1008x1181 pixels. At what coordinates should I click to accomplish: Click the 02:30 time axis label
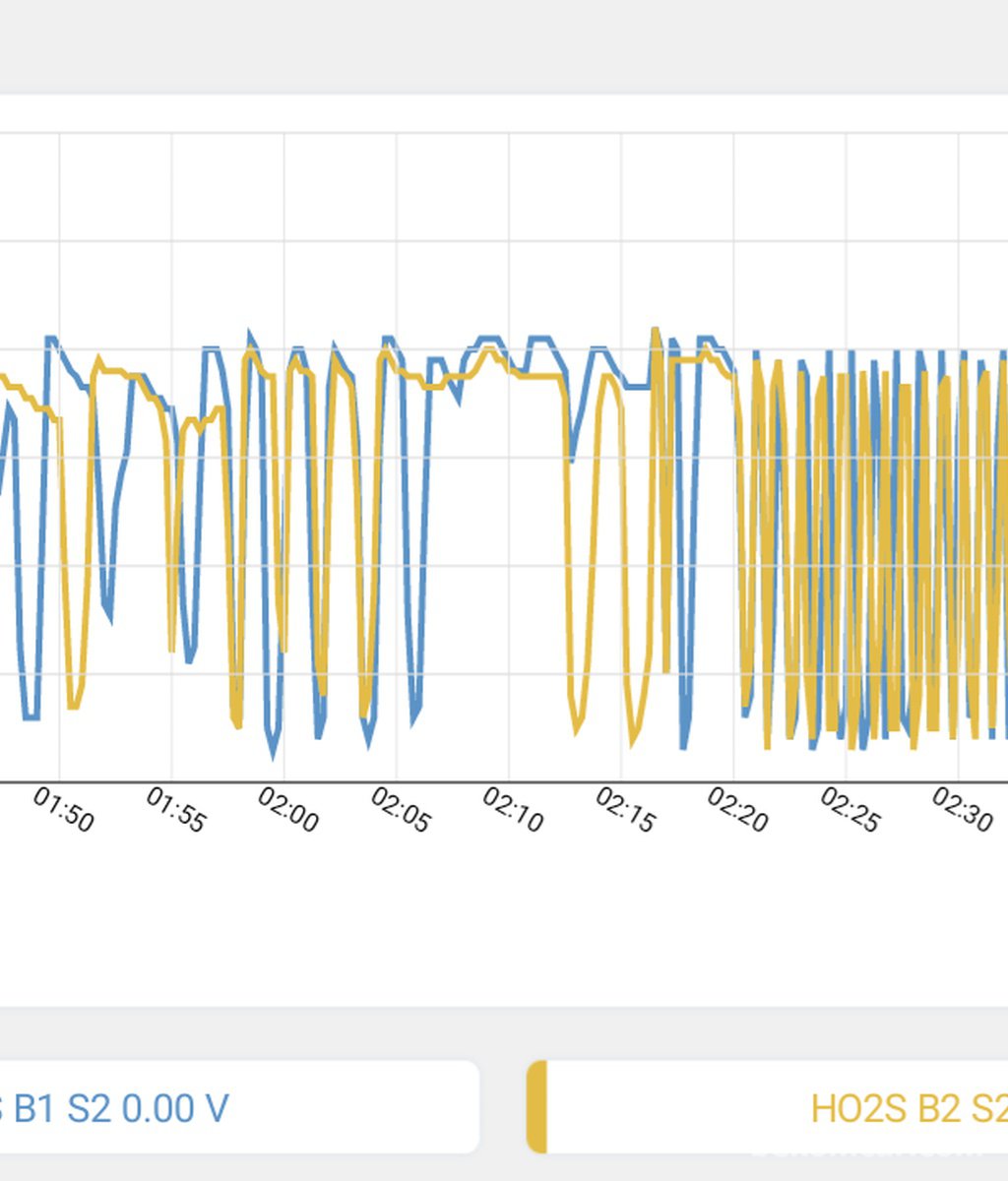(962, 810)
